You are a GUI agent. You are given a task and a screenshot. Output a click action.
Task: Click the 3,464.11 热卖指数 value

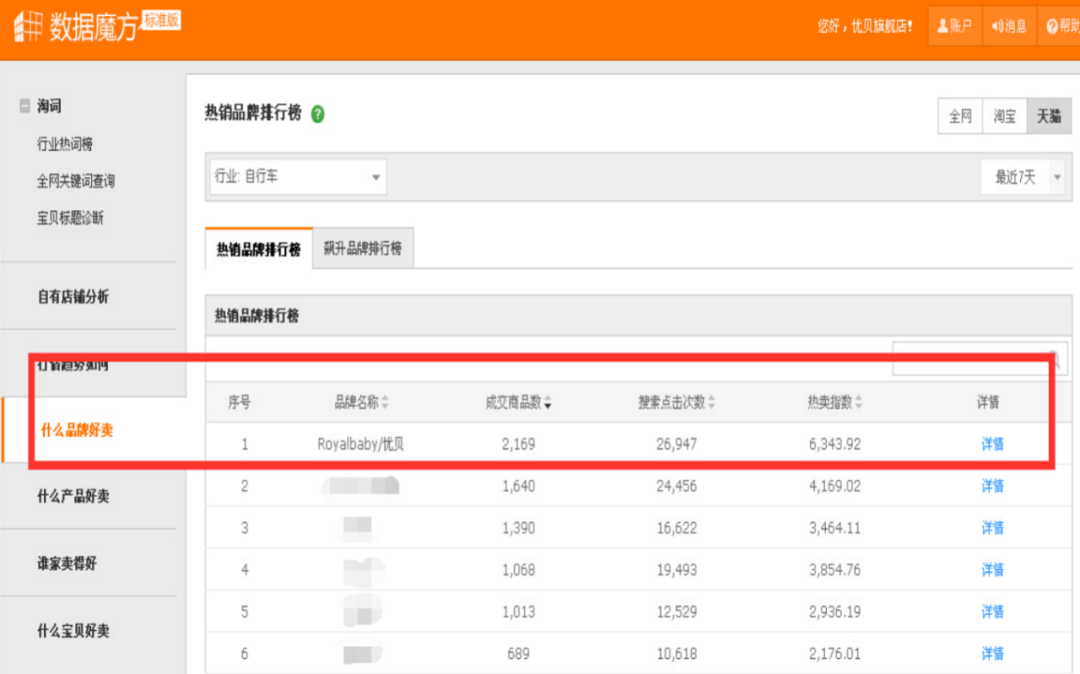[835, 528]
